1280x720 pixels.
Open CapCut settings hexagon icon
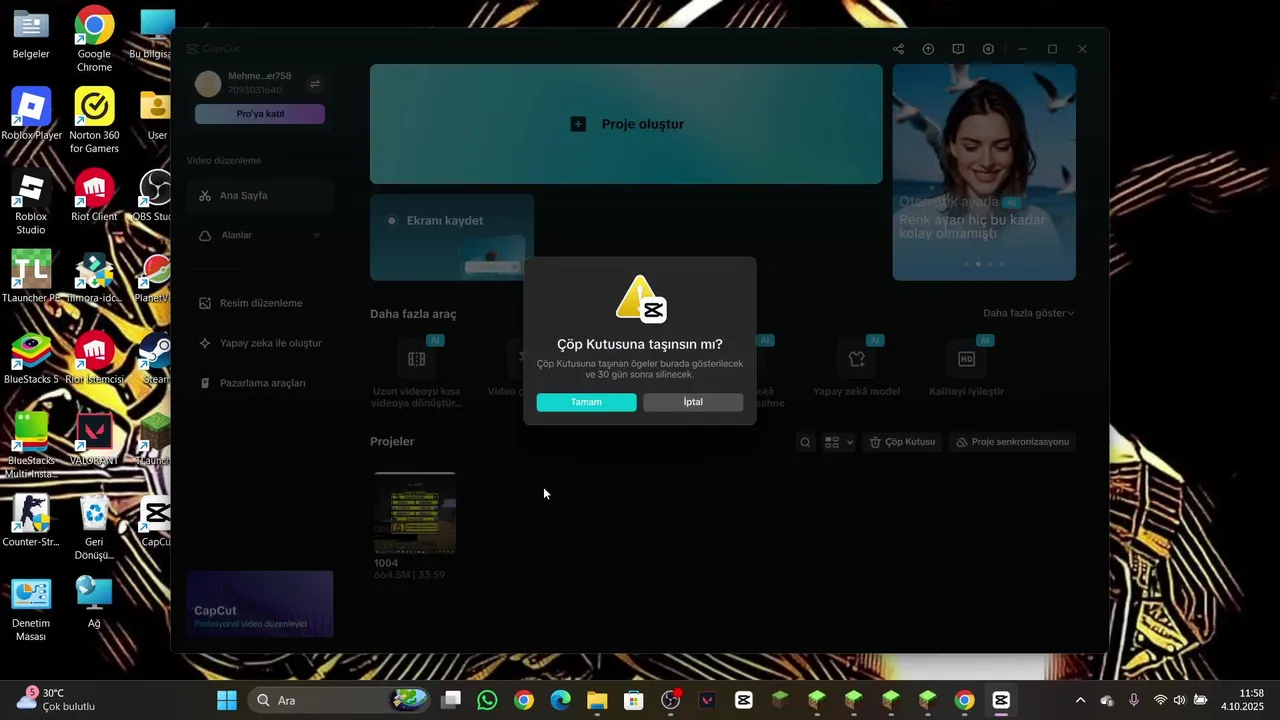click(x=988, y=49)
